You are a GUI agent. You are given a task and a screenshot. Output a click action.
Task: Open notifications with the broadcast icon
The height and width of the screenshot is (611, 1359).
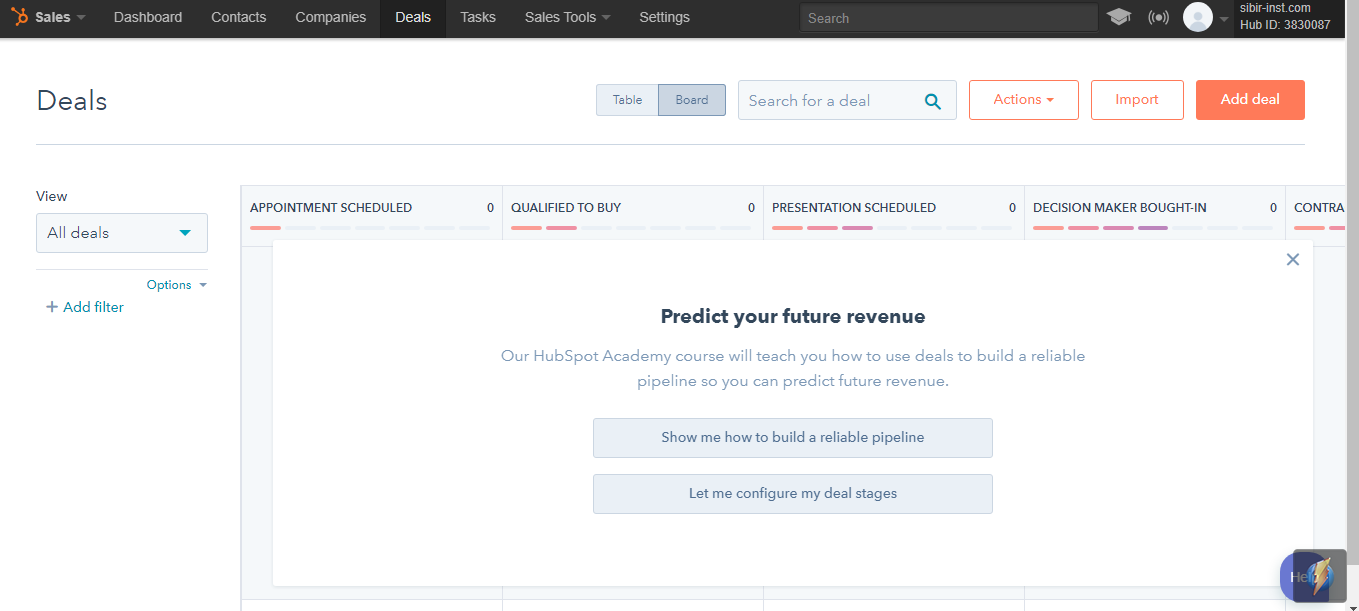(1158, 17)
